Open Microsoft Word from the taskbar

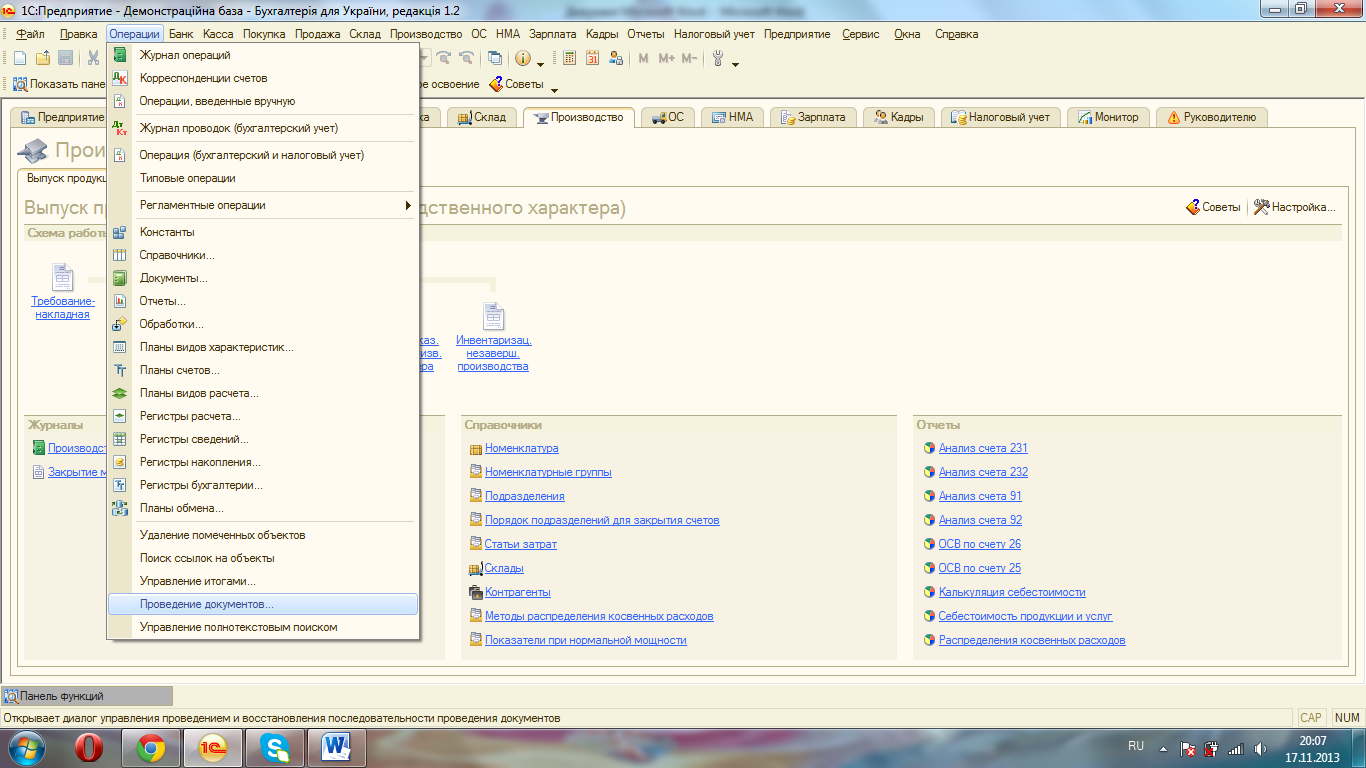pos(335,747)
